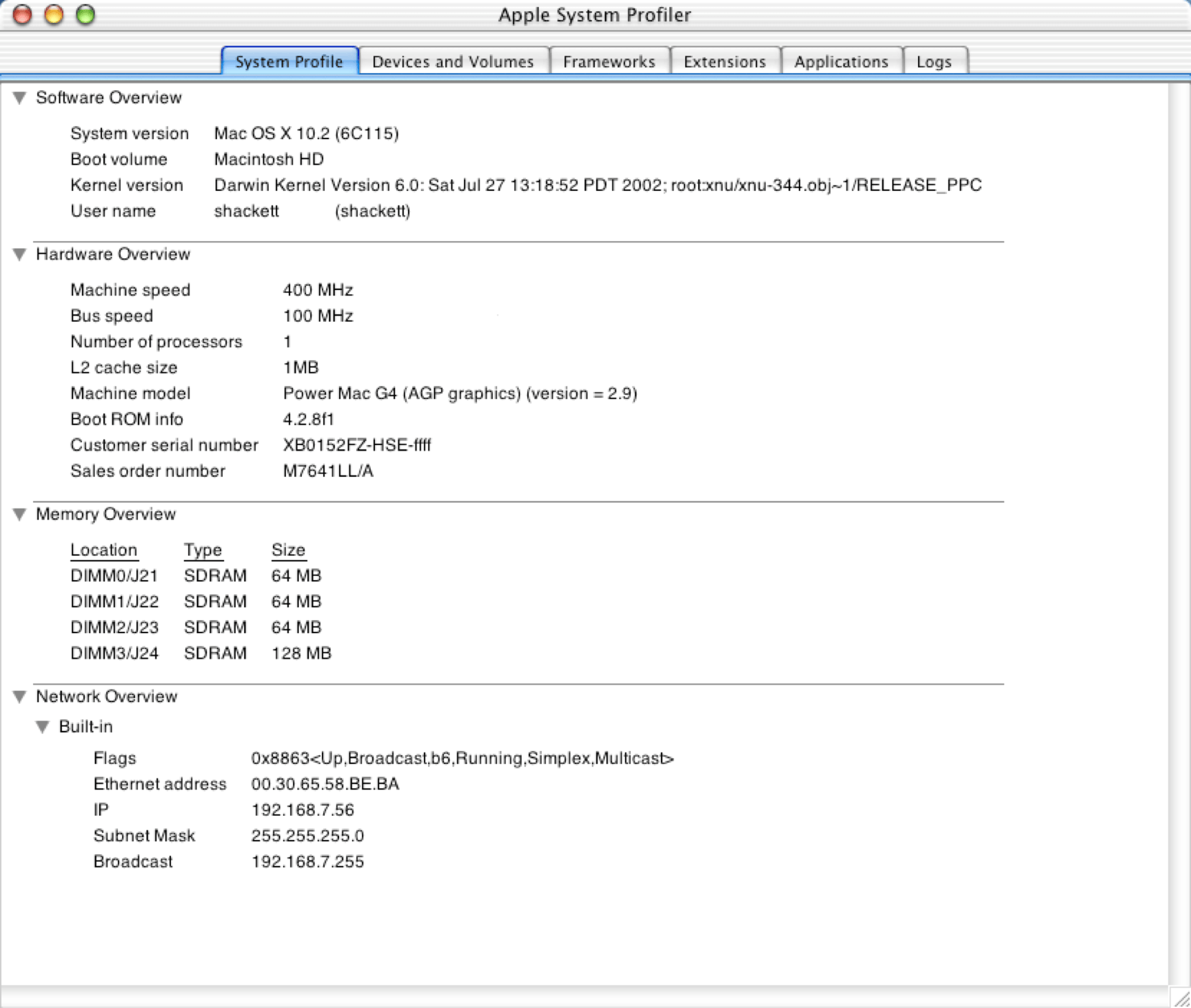Image resolution: width=1191 pixels, height=1008 pixels.
Task: Click the Location column header
Action: coord(104,550)
